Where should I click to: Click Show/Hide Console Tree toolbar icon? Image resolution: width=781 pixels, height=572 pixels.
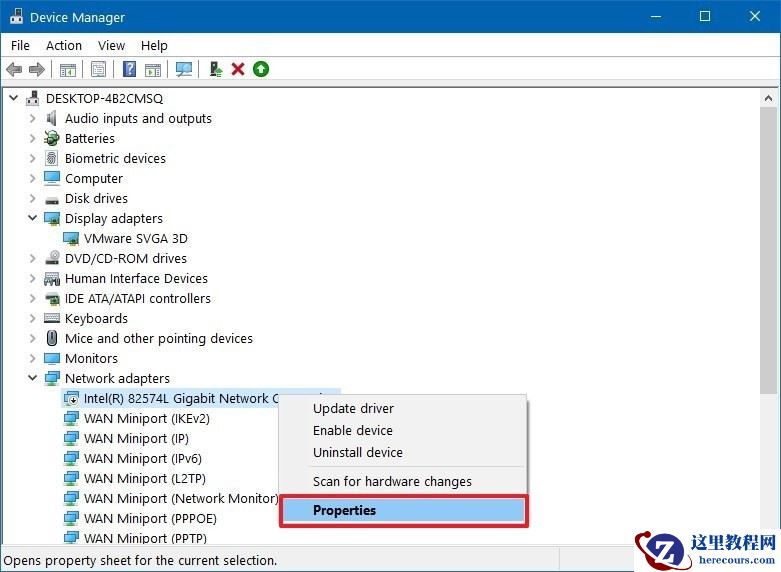pos(68,70)
